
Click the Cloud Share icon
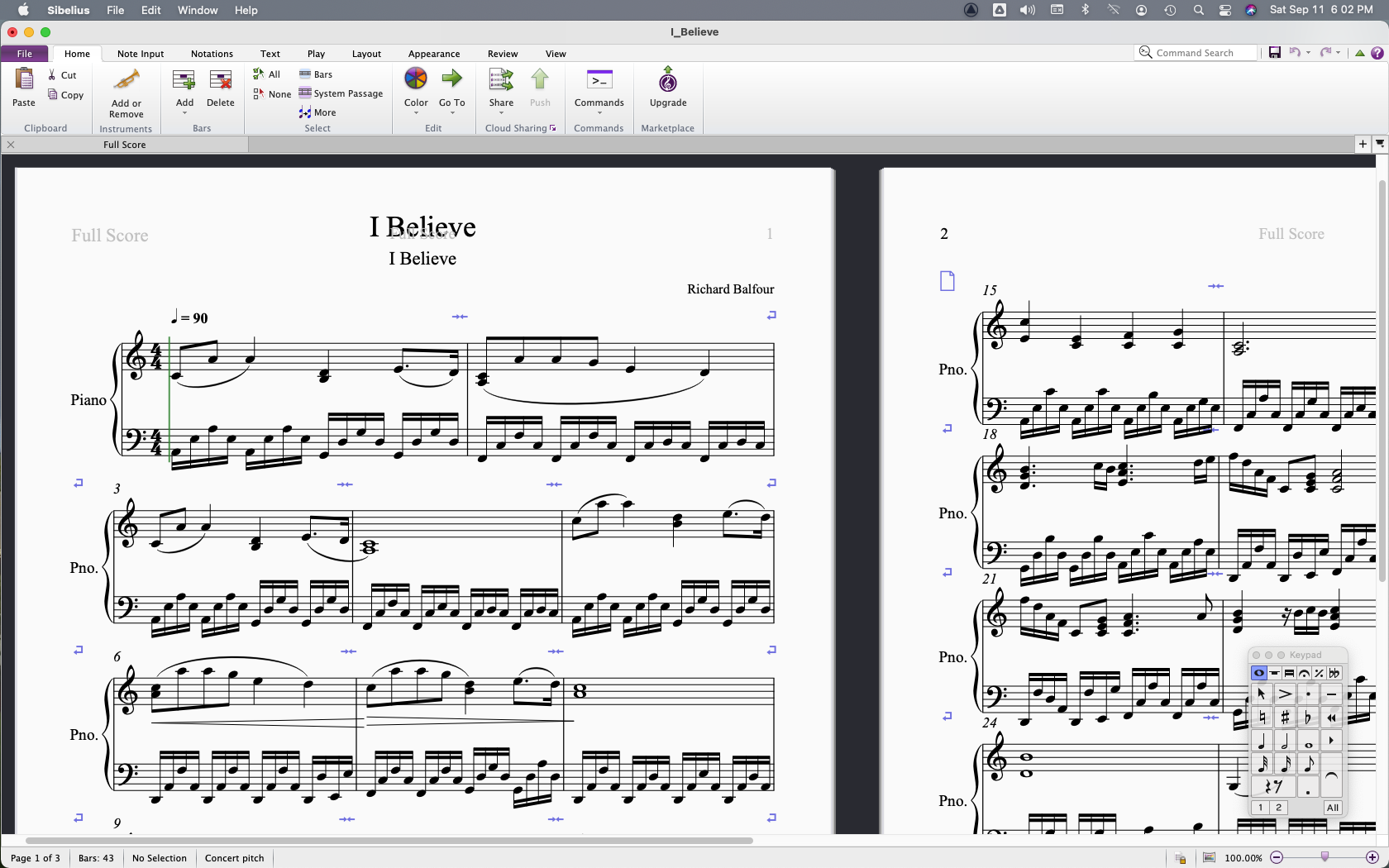click(501, 79)
